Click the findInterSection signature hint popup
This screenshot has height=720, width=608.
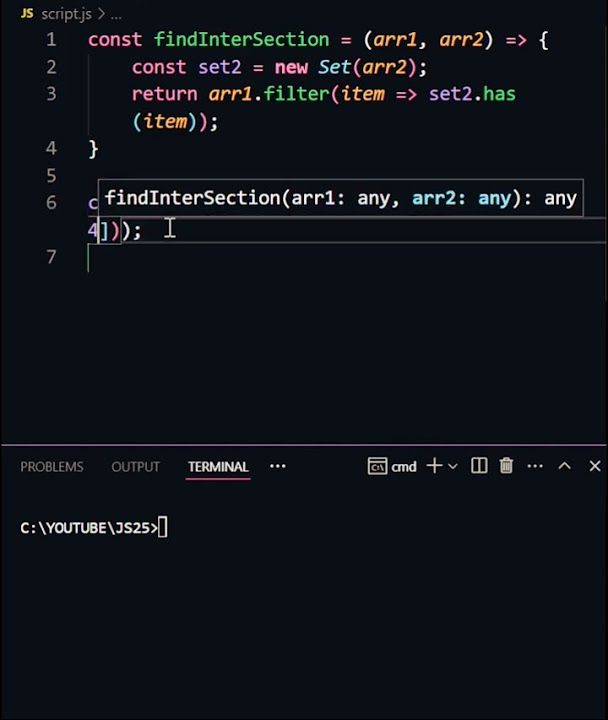[x=340, y=198]
